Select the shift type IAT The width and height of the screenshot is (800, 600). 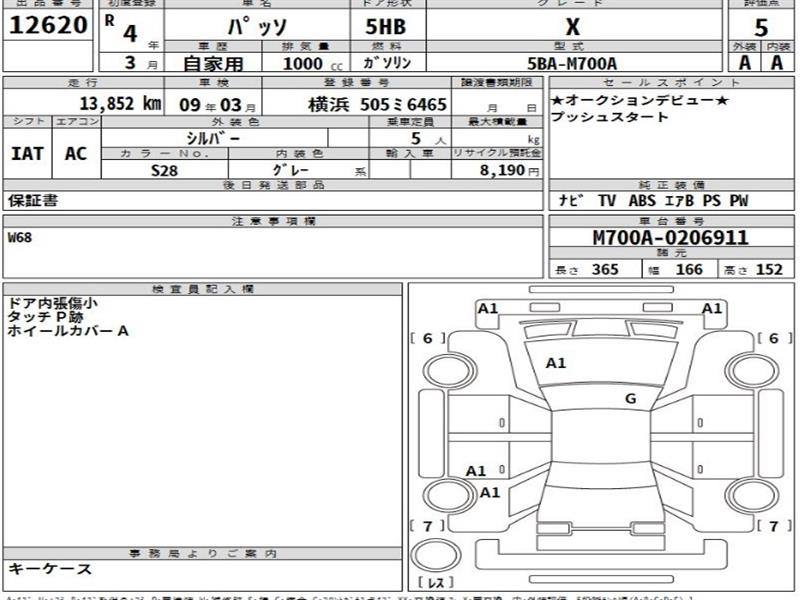coord(27,154)
